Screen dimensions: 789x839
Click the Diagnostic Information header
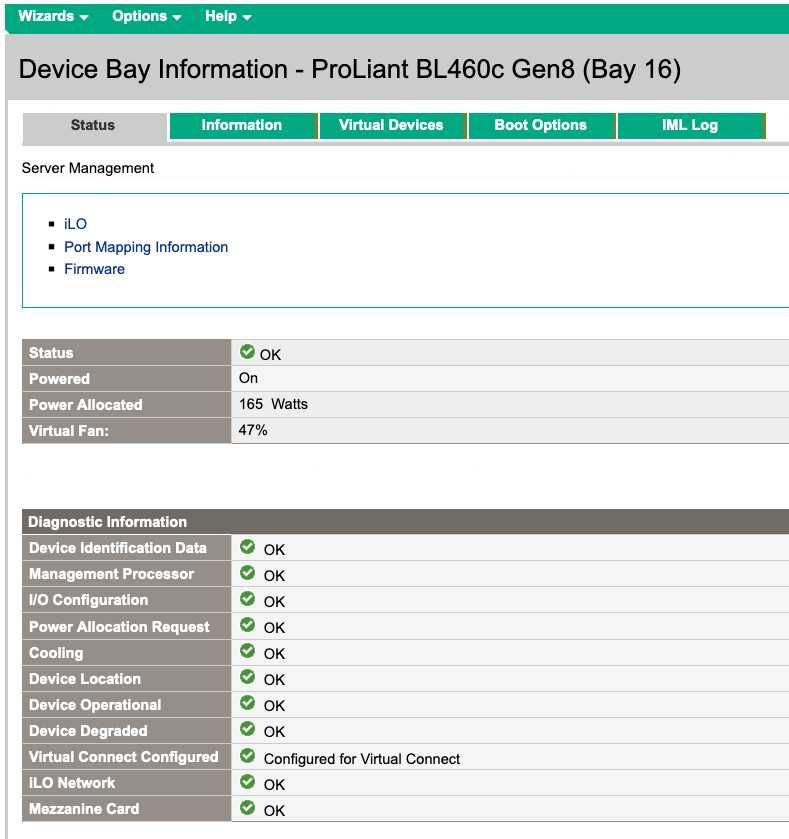108,522
